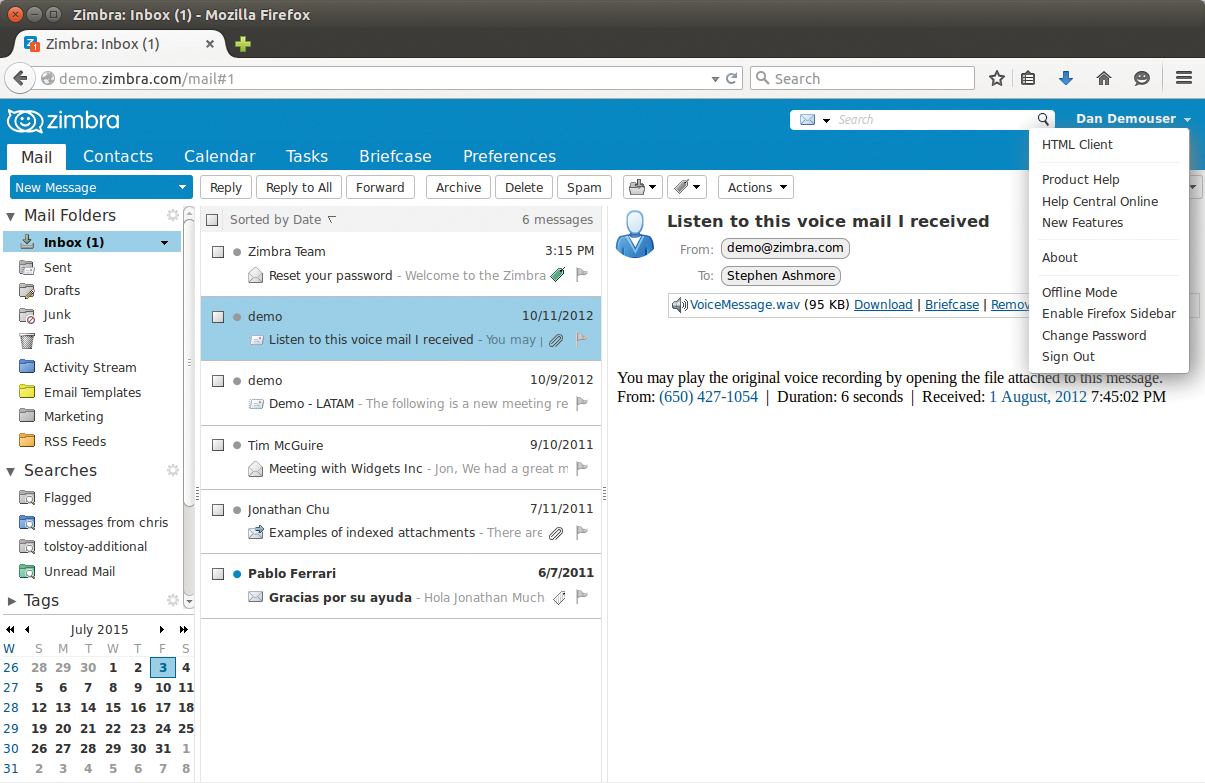Open the Trash folder

click(59, 340)
